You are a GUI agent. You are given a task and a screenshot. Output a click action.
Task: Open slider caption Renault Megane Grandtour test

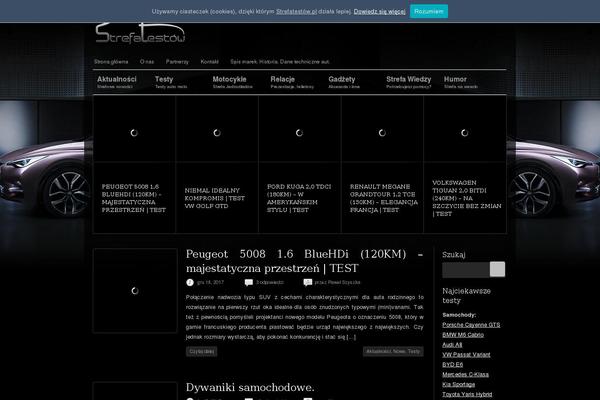pos(384,198)
